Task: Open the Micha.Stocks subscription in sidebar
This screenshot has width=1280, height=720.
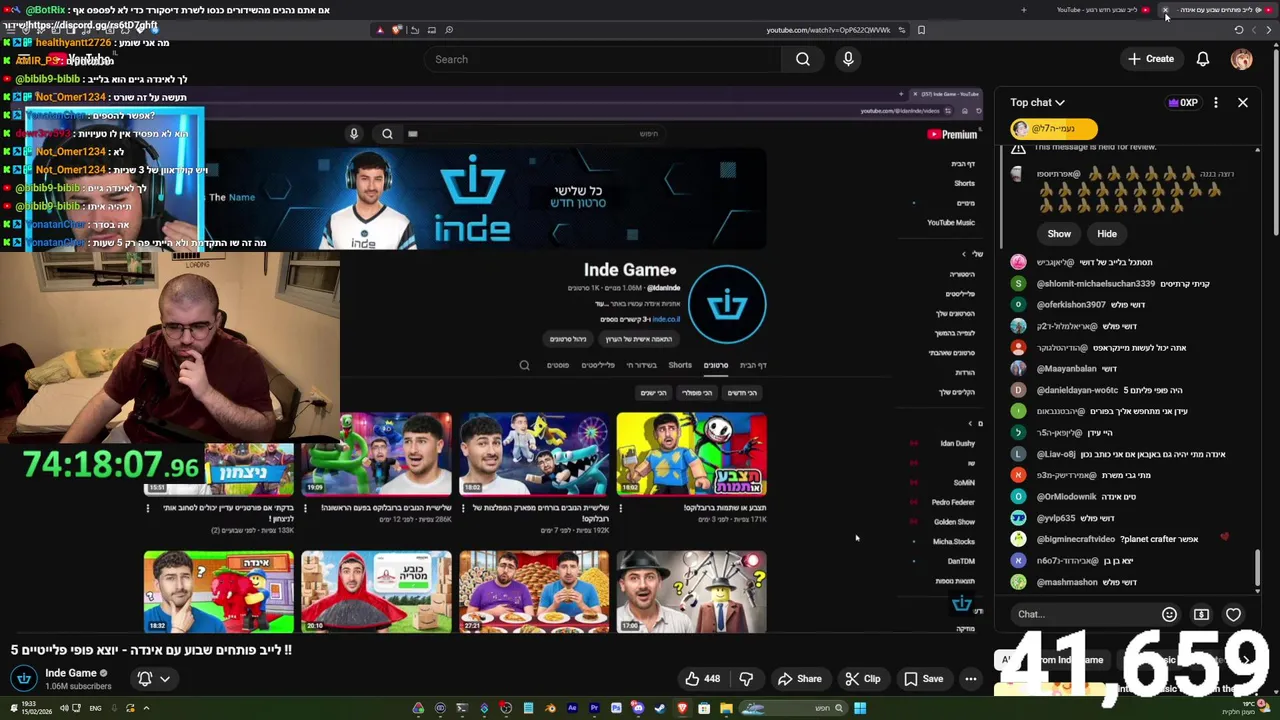Action: pyautogui.click(x=954, y=541)
